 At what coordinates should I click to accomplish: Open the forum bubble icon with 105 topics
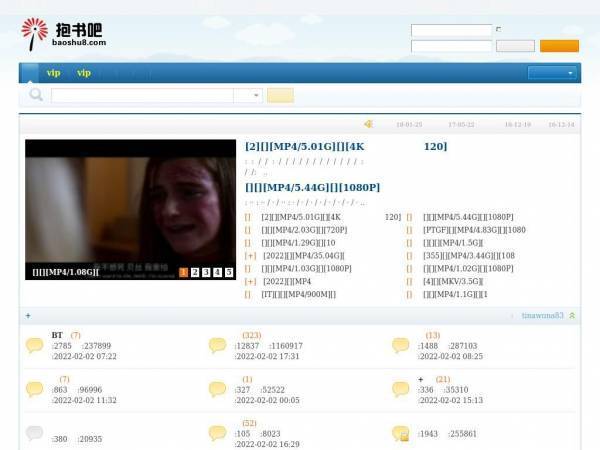pos(217,433)
